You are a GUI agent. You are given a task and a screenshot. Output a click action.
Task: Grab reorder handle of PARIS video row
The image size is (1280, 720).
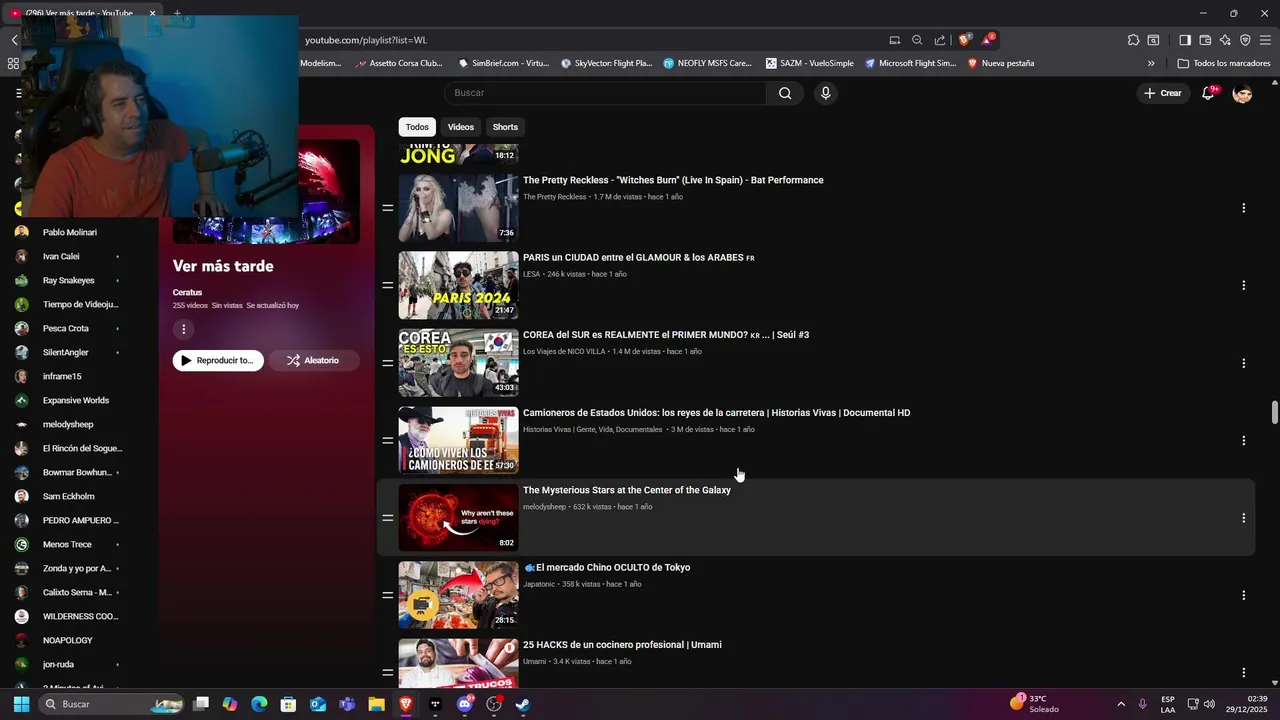pos(387,285)
